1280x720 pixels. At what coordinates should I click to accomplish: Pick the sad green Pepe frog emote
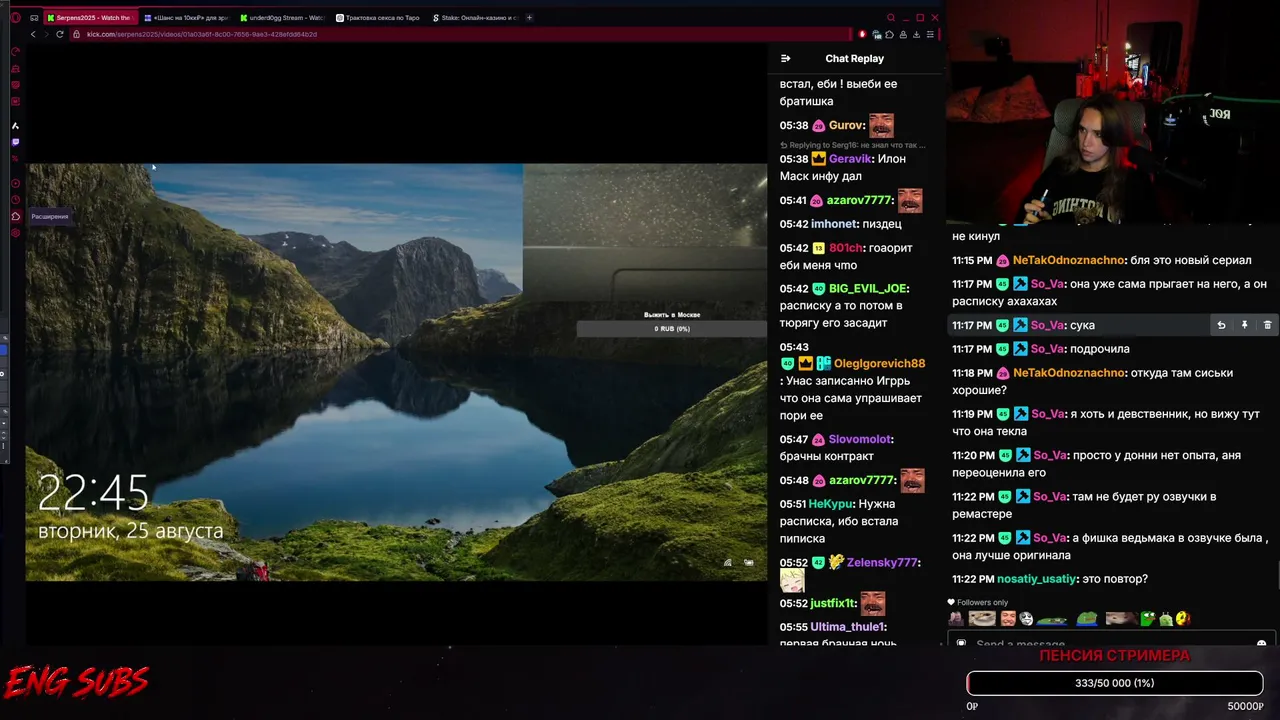click(1087, 619)
